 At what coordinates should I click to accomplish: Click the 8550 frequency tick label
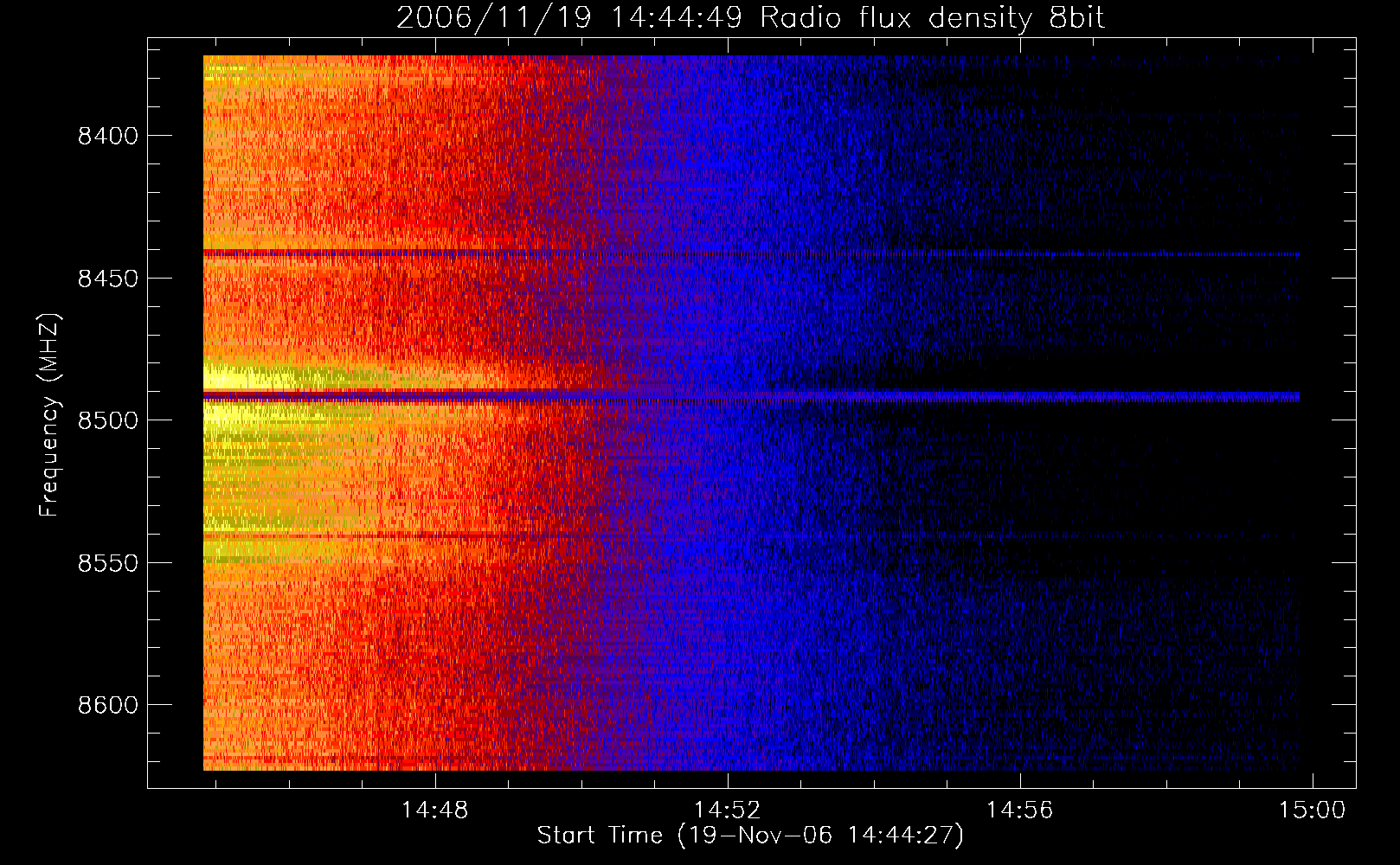coord(108,563)
